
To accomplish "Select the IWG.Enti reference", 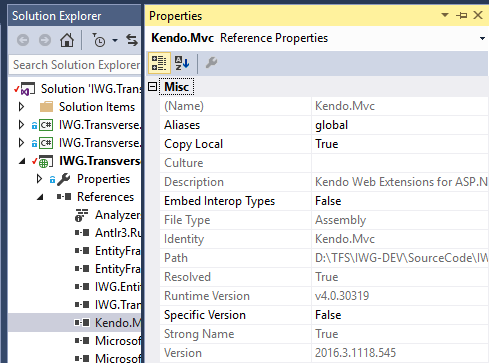I will pyautogui.click(x=118, y=287).
